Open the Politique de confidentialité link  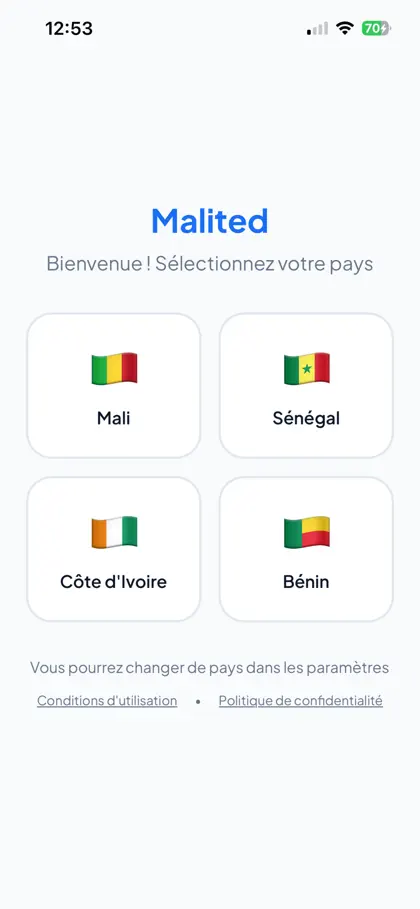tap(300, 701)
